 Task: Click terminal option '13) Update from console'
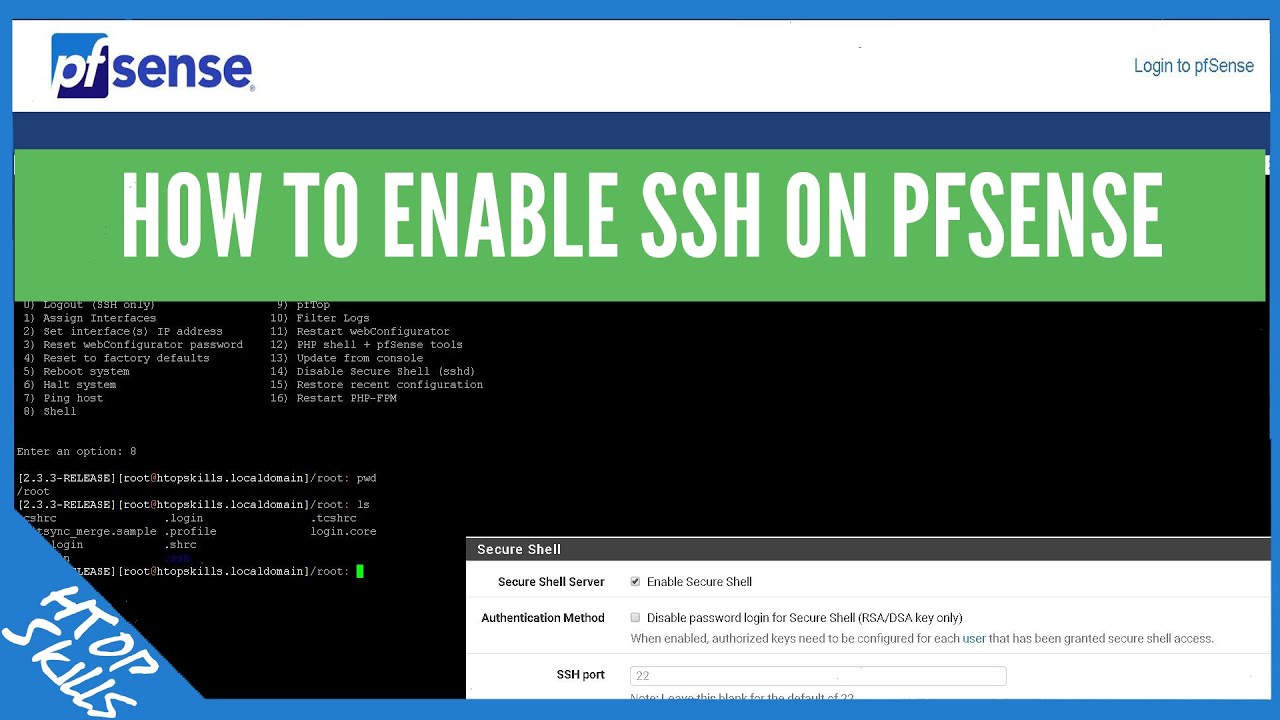click(x=347, y=358)
